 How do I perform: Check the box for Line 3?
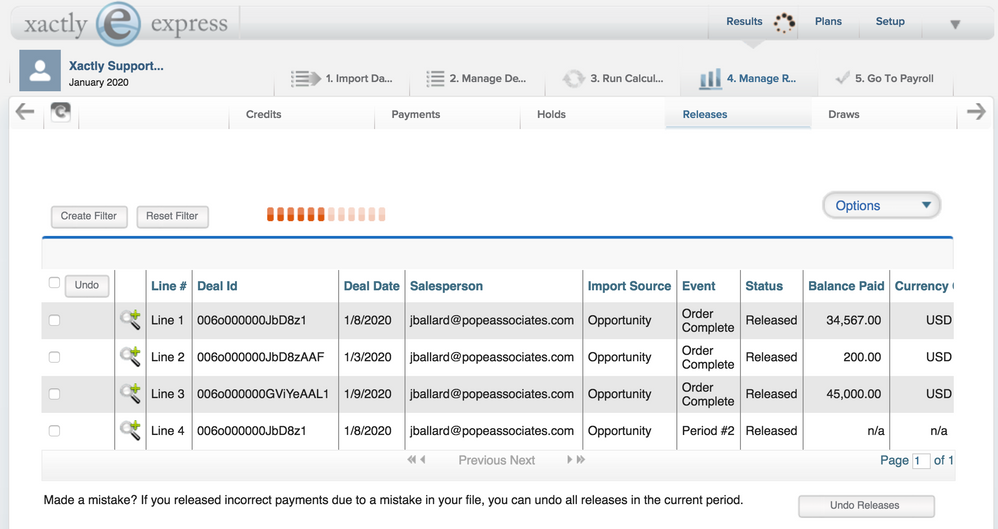coord(54,394)
